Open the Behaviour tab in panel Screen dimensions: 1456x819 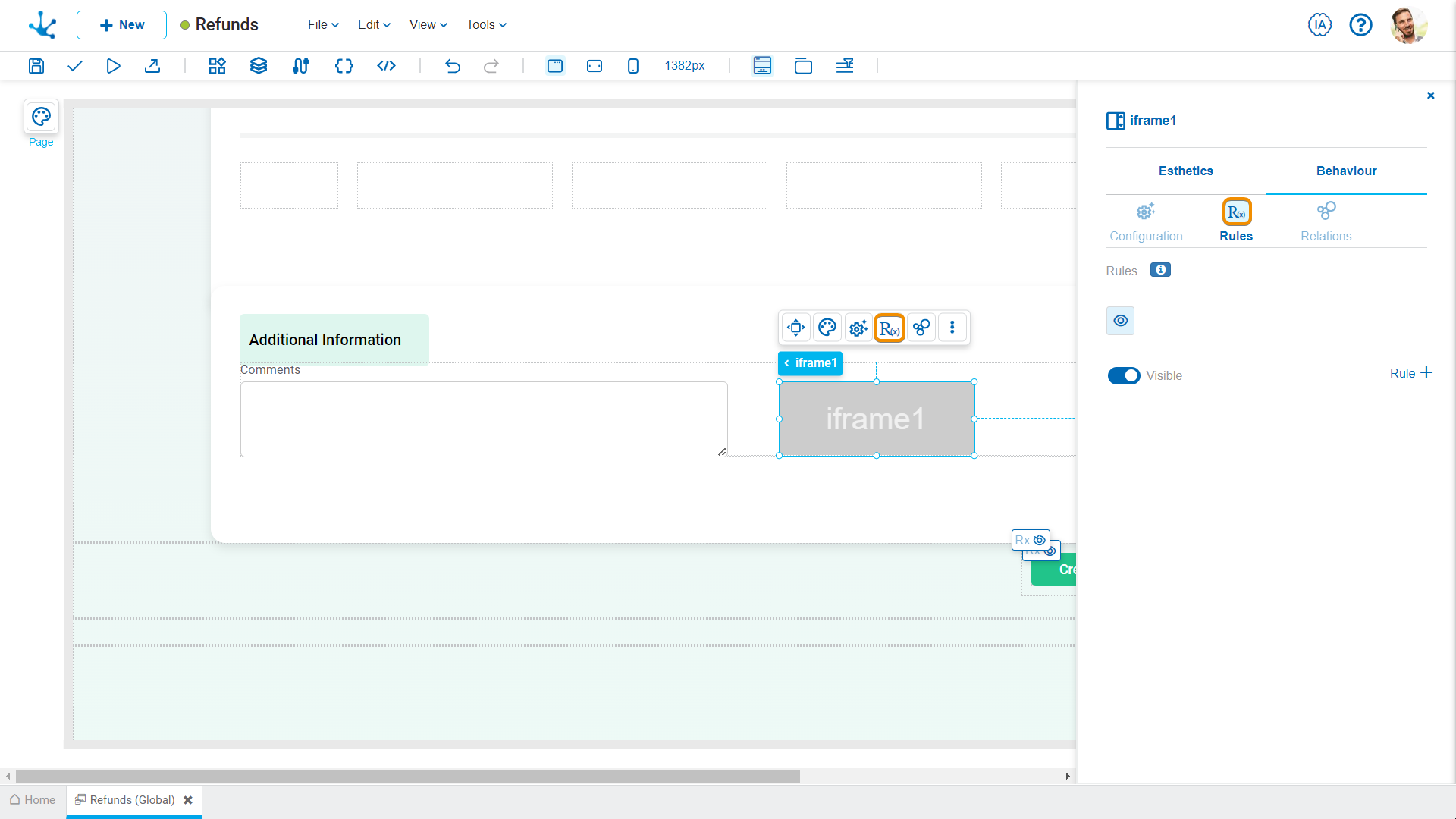click(1346, 171)
